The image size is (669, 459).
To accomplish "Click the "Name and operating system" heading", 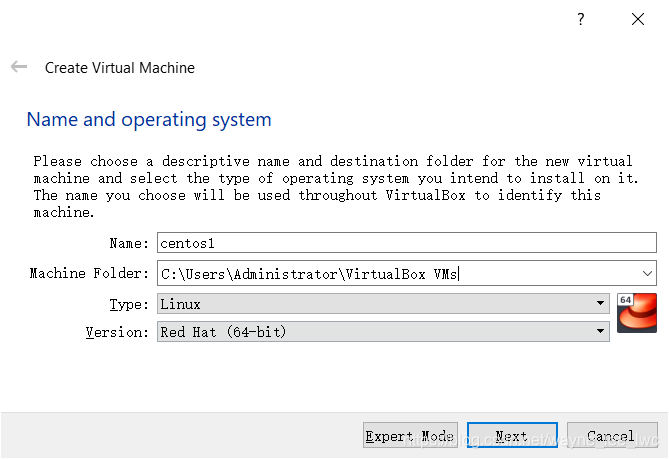I will tap(149, 119).
